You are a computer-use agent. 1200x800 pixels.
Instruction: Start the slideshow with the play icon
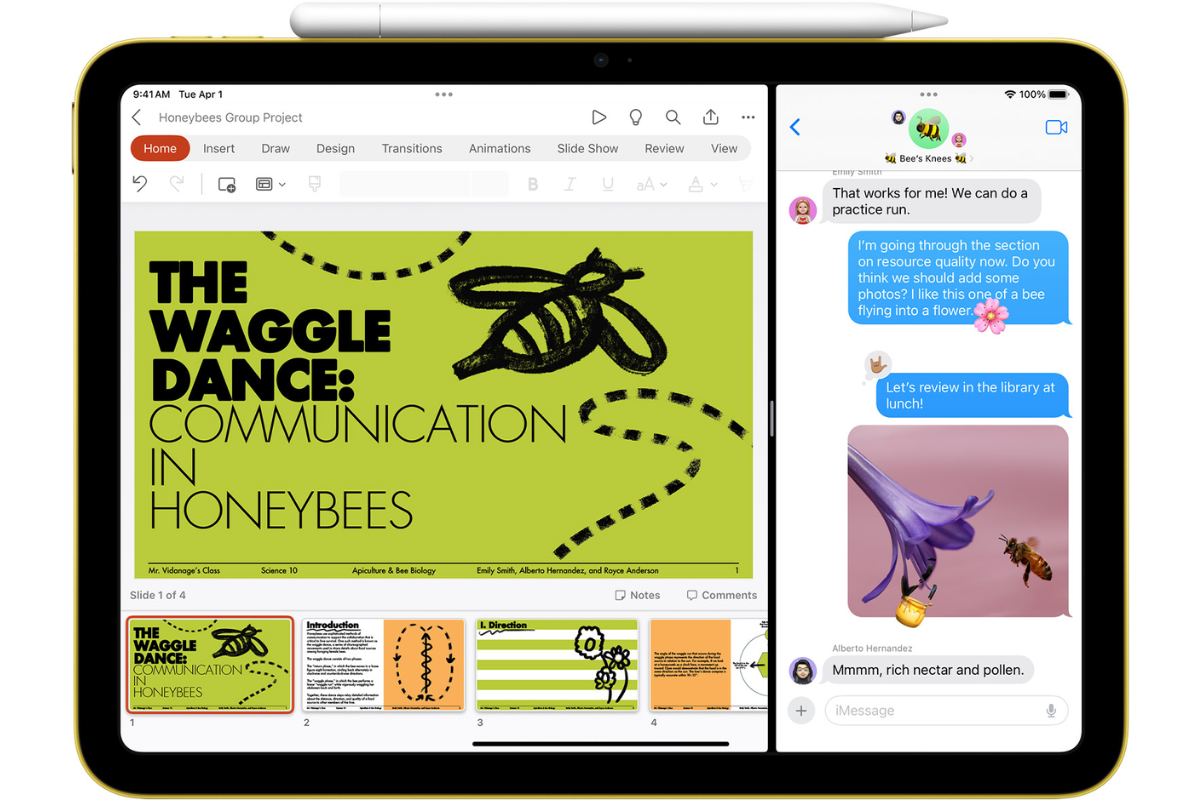point(598,117)
